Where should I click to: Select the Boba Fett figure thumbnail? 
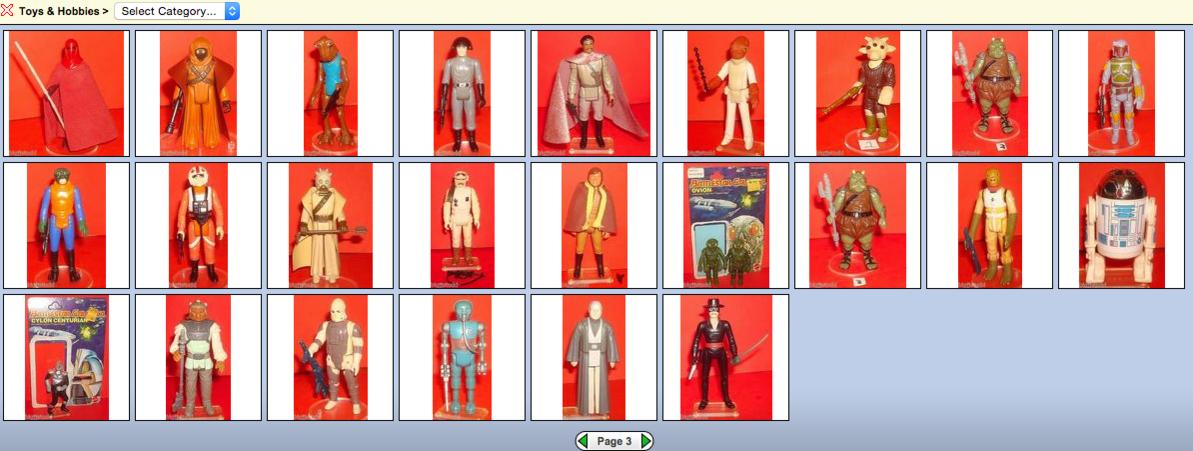point(1122,93)
